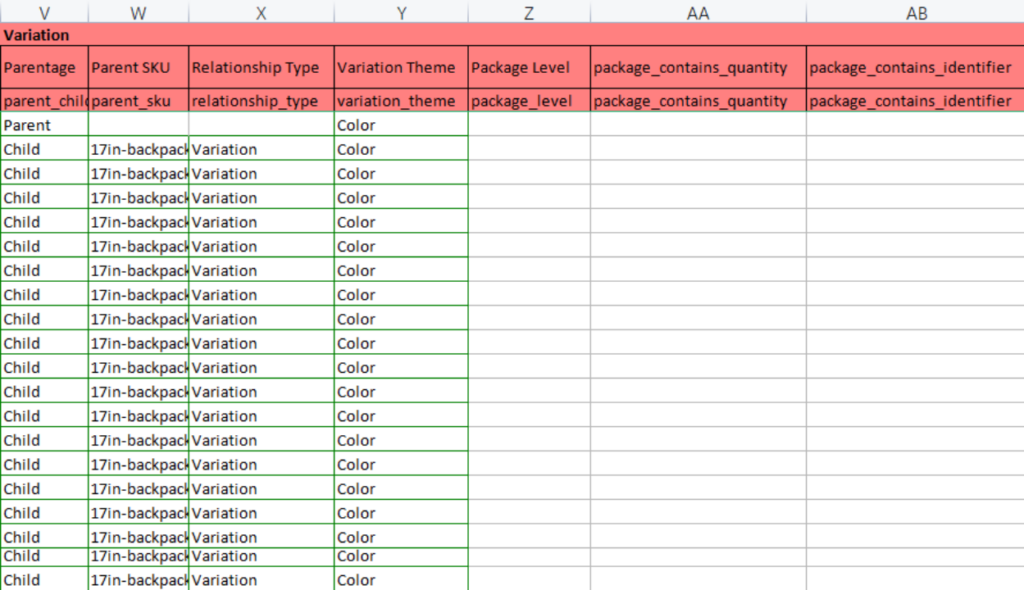Viewport: 1024px width, 590px height.
Task: Click the Variation group header cell
Action: (x=512, y=35)
